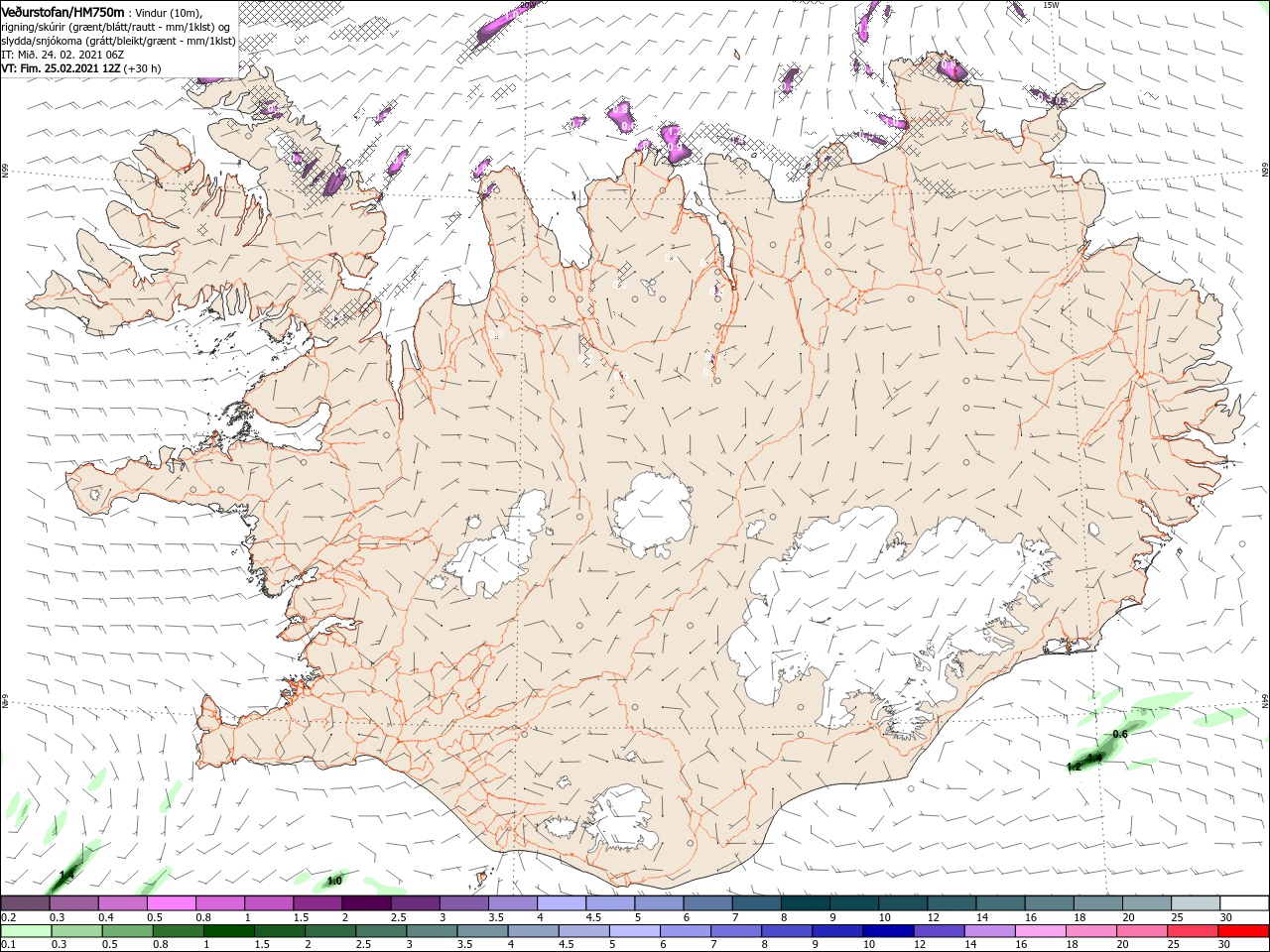Viewport: 1270px width, 952px height.
Task: Click the '7' label under the snow scale
Action: click(737, 917)
